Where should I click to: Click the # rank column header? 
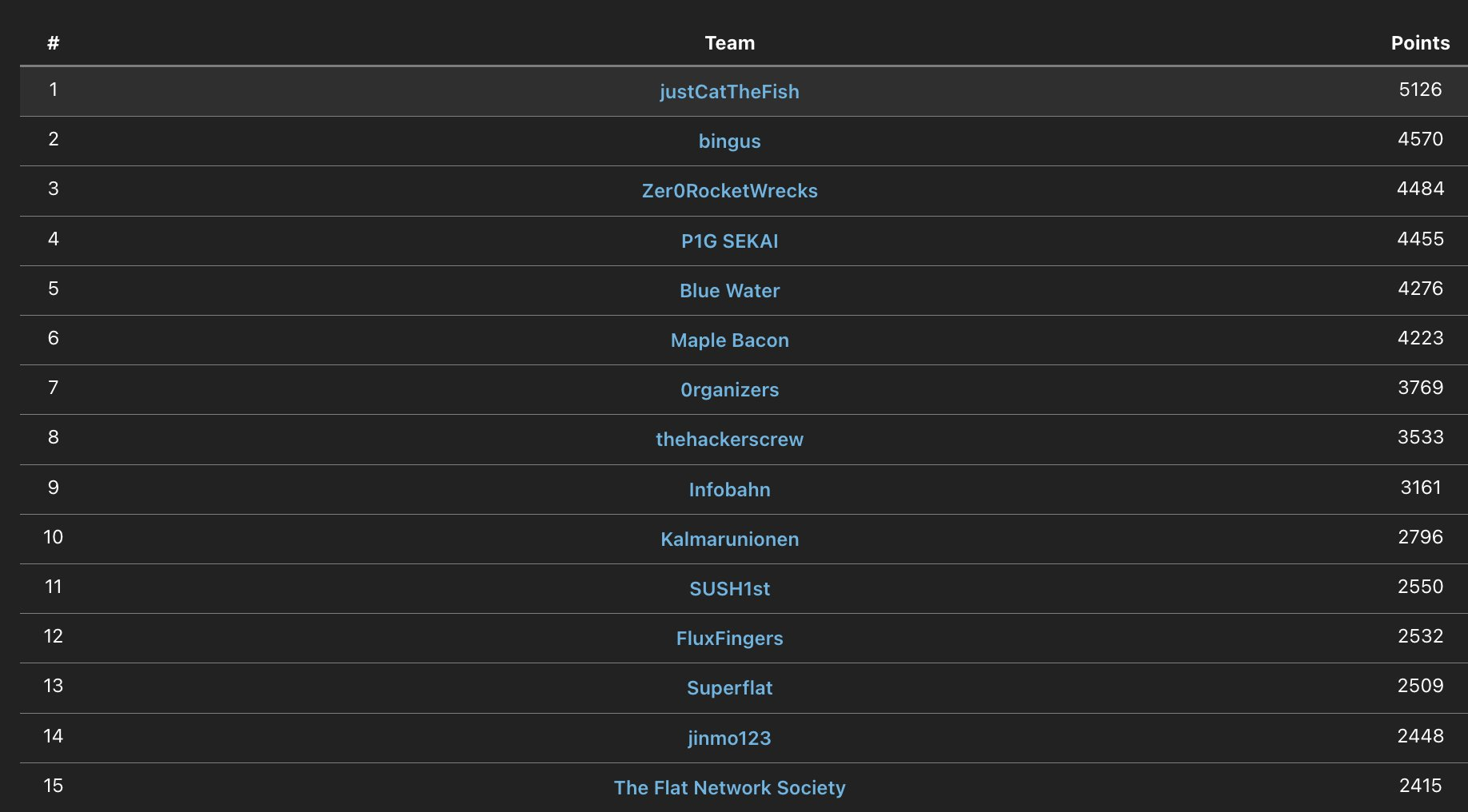53,43
